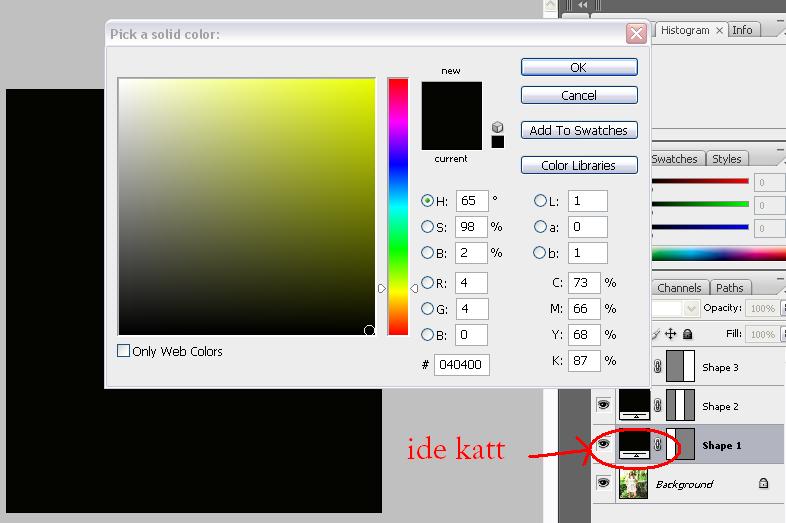Toggle visibility of the Background layer
This screenshot has width=786, height=523.
[x=603, y=483]
